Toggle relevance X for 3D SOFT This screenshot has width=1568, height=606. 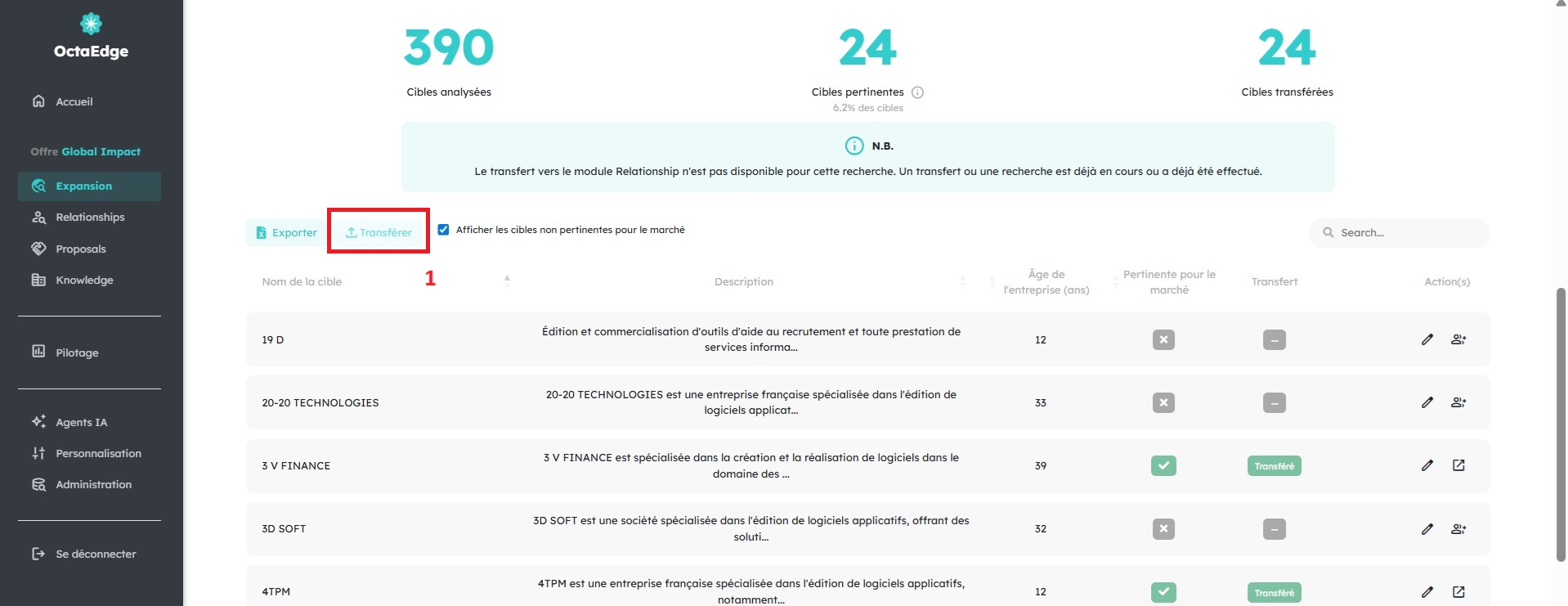pos(1163,528)
